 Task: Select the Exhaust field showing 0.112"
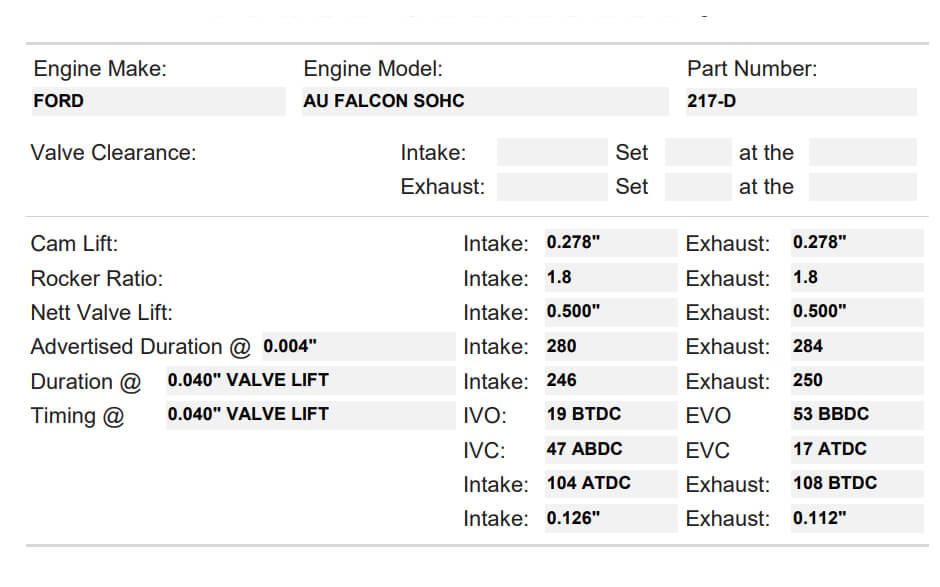856,518
